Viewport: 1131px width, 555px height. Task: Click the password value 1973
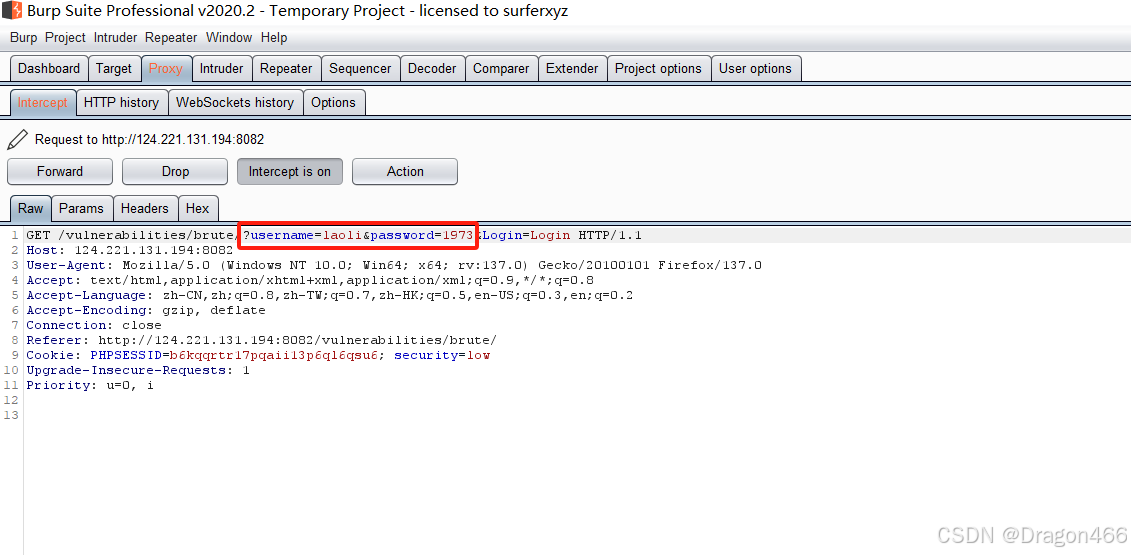pyautogui.click(x=458, y=235)
